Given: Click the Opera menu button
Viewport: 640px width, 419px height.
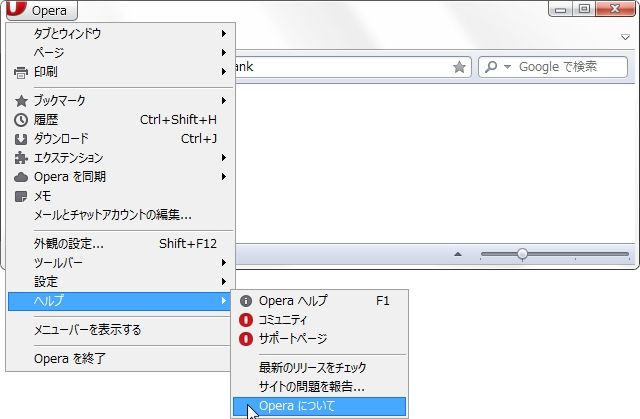Looking at the screenshot, I should [42, 10].
